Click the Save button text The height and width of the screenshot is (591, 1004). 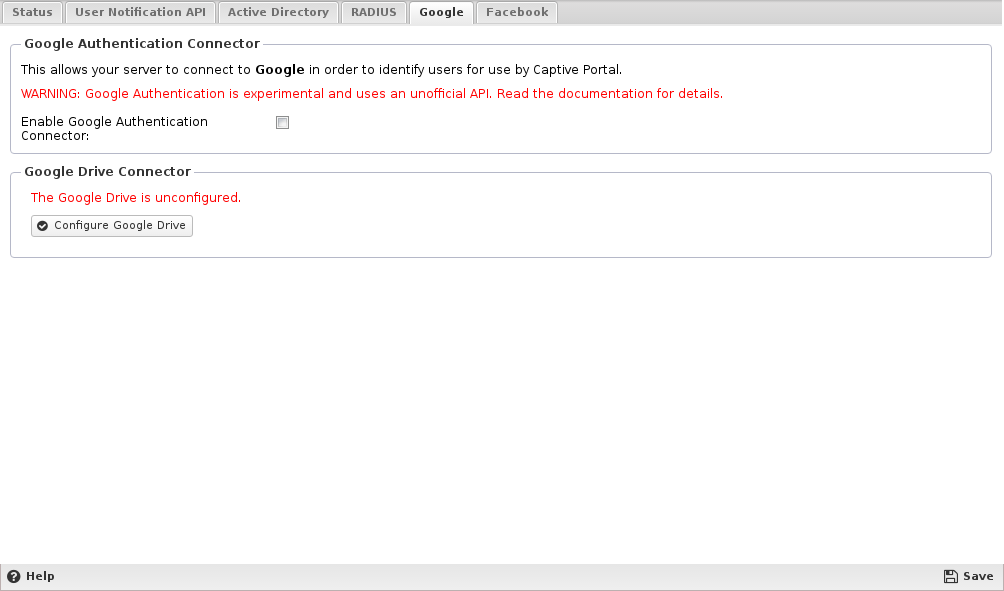[978, 577]
